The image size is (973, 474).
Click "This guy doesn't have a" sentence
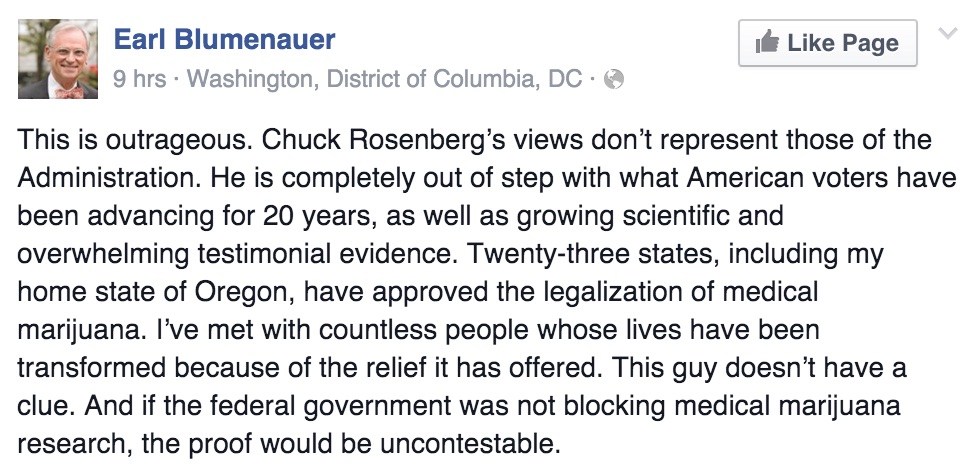coord(759,368)
